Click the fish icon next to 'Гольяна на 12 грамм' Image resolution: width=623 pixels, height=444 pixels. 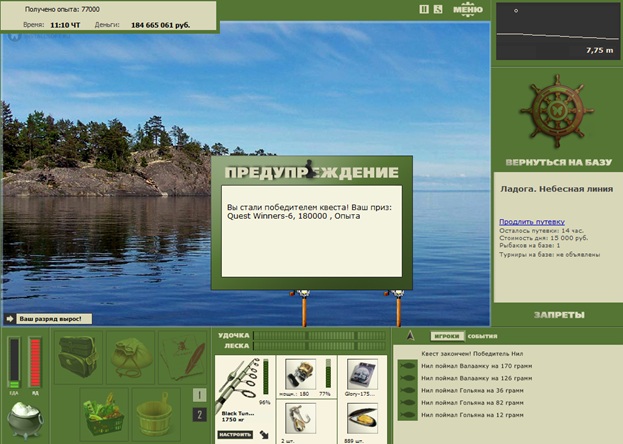tap(407, 415)
